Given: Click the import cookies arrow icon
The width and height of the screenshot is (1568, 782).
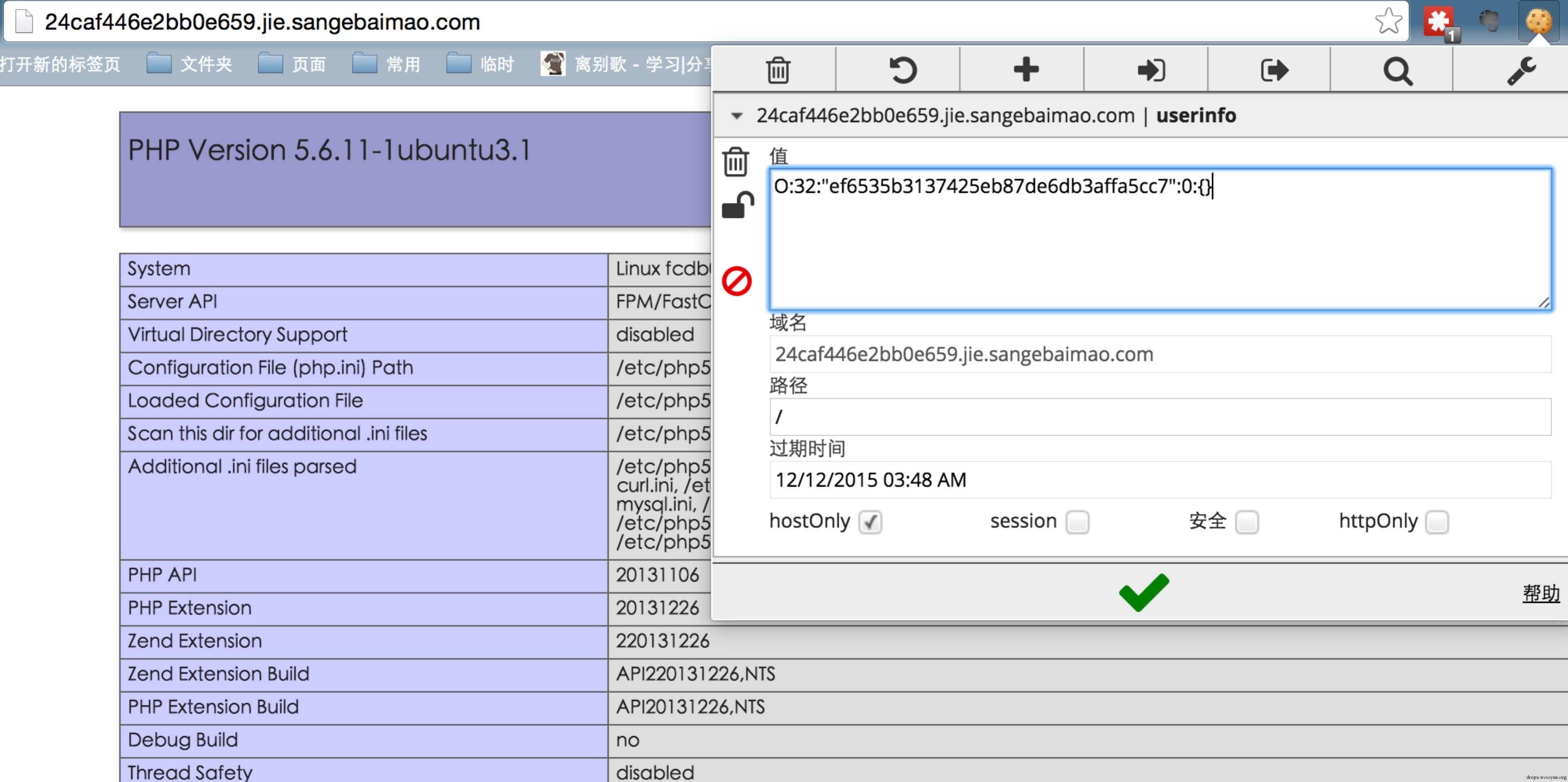Looking at the screenshot, I should tap(1150, 70).
